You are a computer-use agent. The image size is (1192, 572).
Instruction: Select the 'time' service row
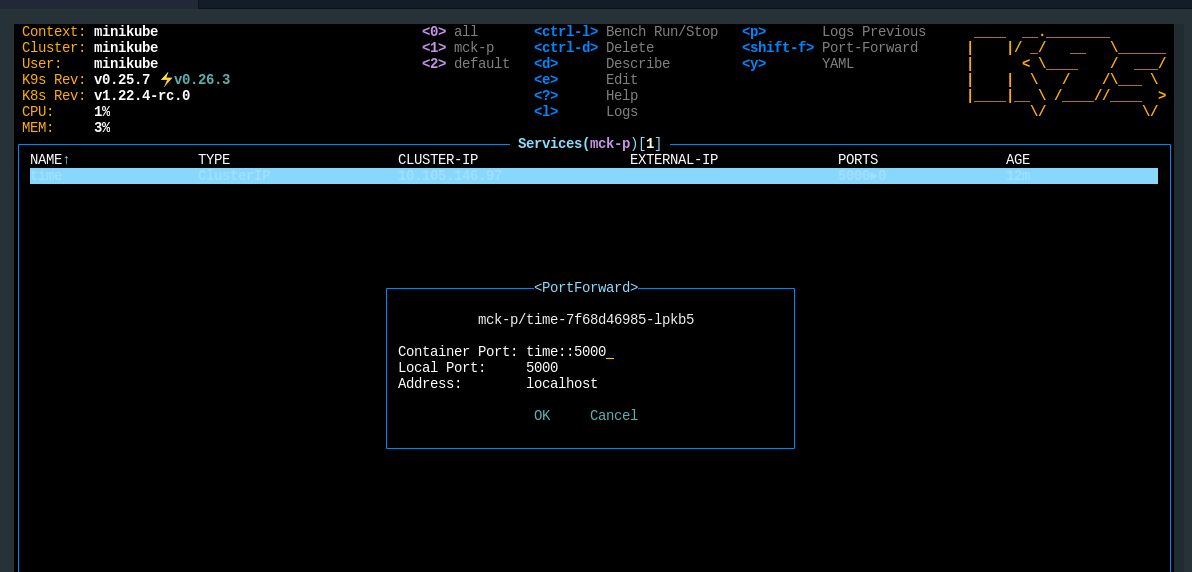pos(593,176)
